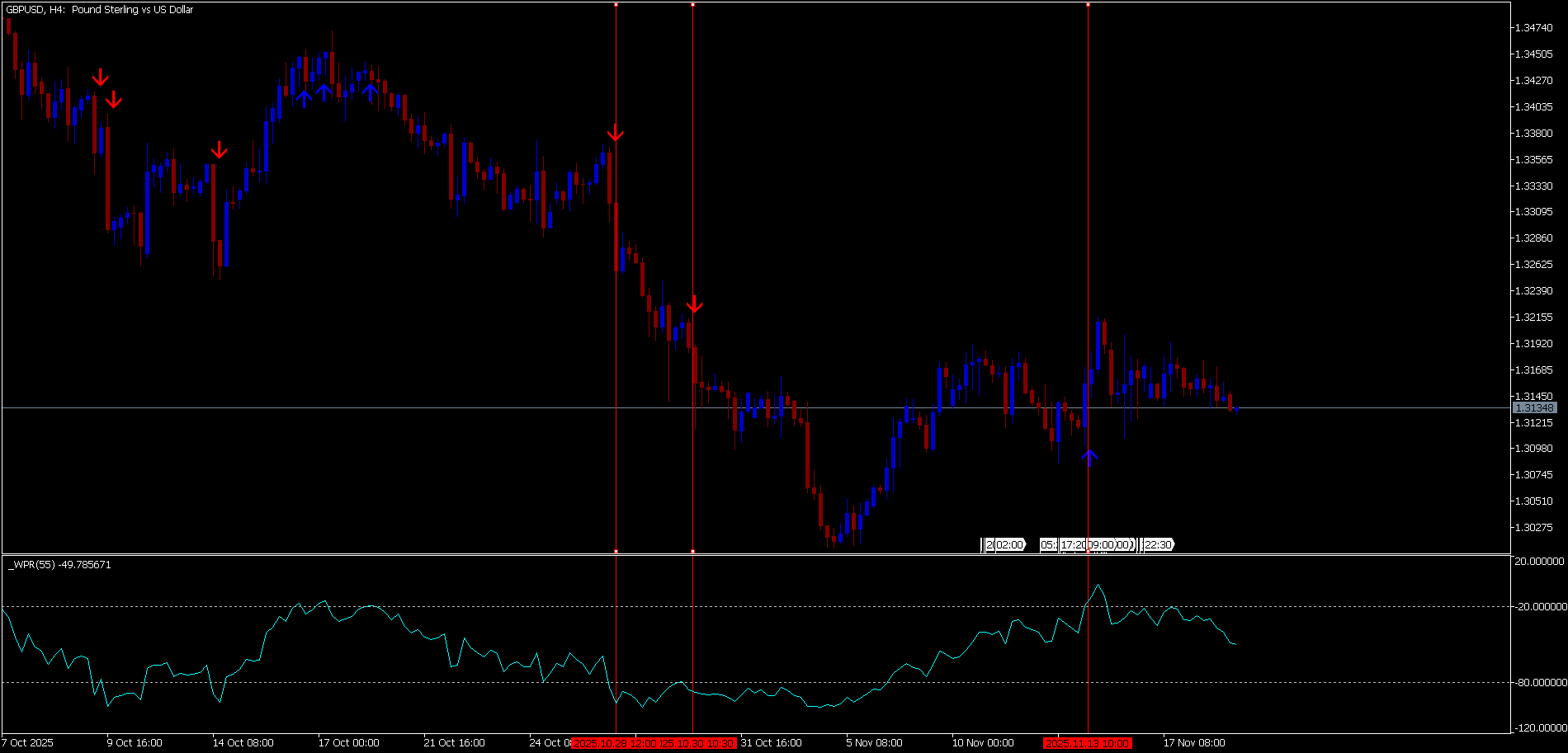
Task: Click the current price tag 1.31348
Action: click(1535, 407)
